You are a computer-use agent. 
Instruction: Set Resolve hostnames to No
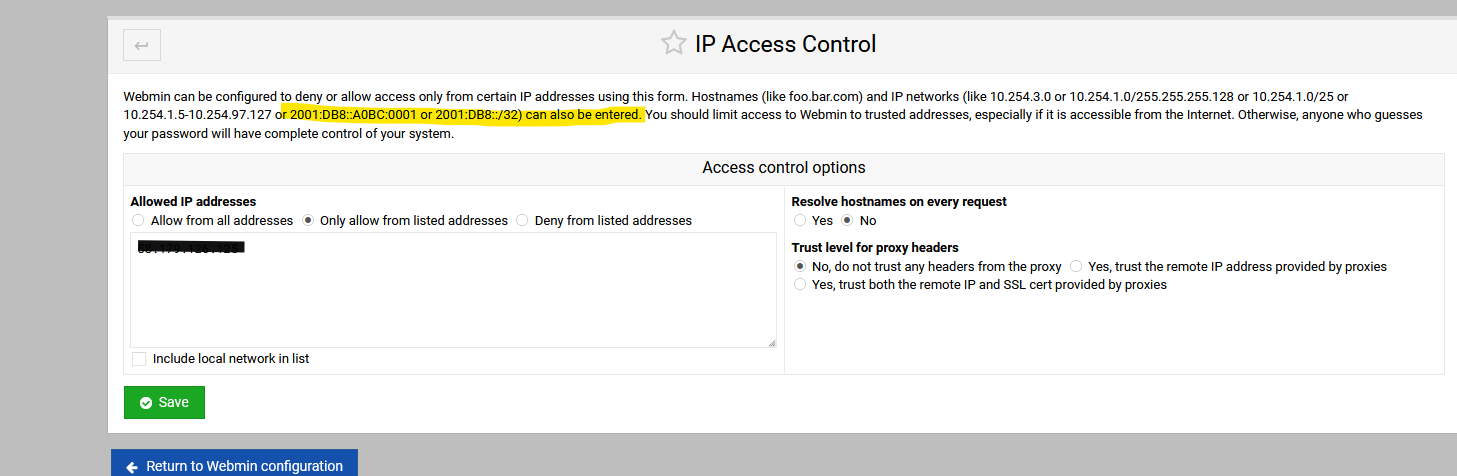[848, 220]
